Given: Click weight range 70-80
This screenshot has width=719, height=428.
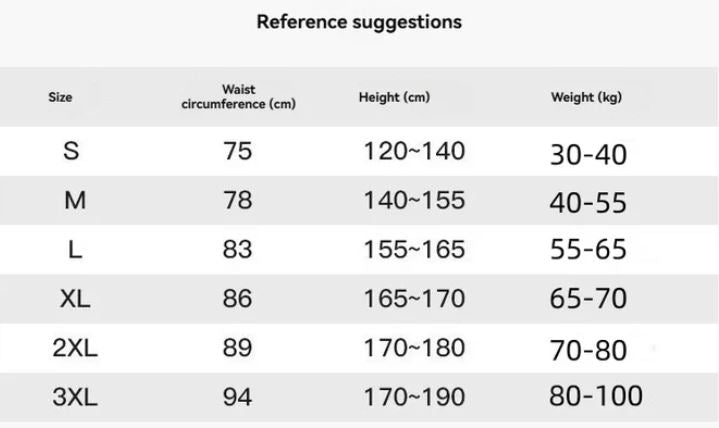Looking at the screenshot, I should pos(588,350).
